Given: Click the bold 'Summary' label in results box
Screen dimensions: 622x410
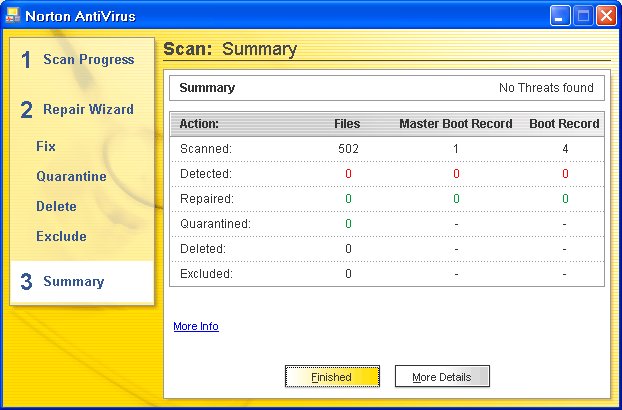Looking at the screenshot, I should [207, 88].
